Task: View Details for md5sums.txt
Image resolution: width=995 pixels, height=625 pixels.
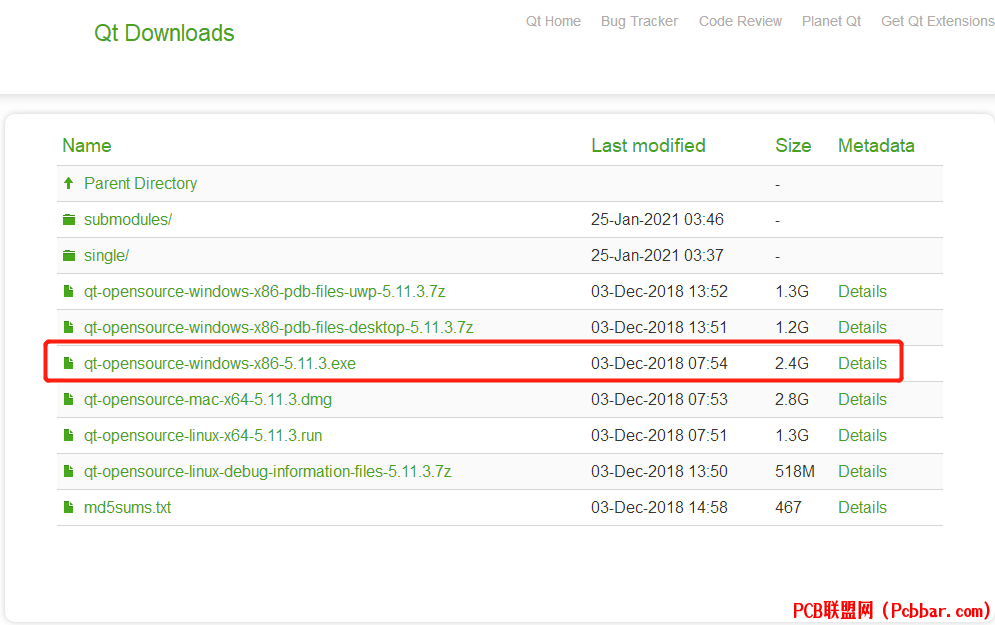Action: (x=862, y=508)
